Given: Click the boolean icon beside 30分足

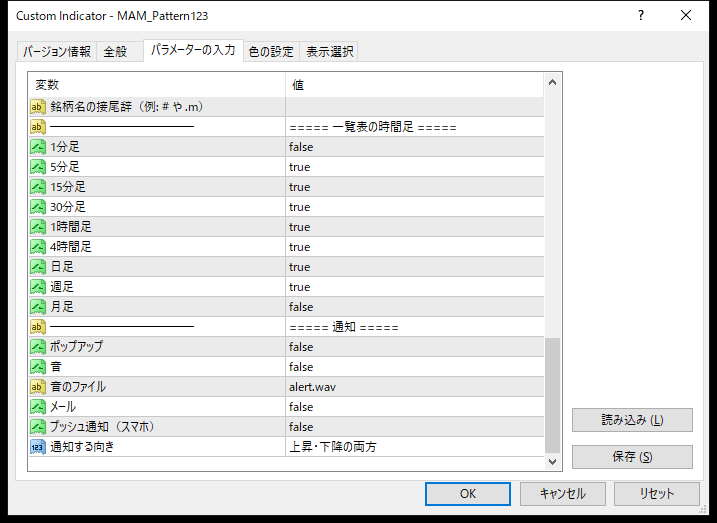Looking at the screenshot, I should click(38, 207).
